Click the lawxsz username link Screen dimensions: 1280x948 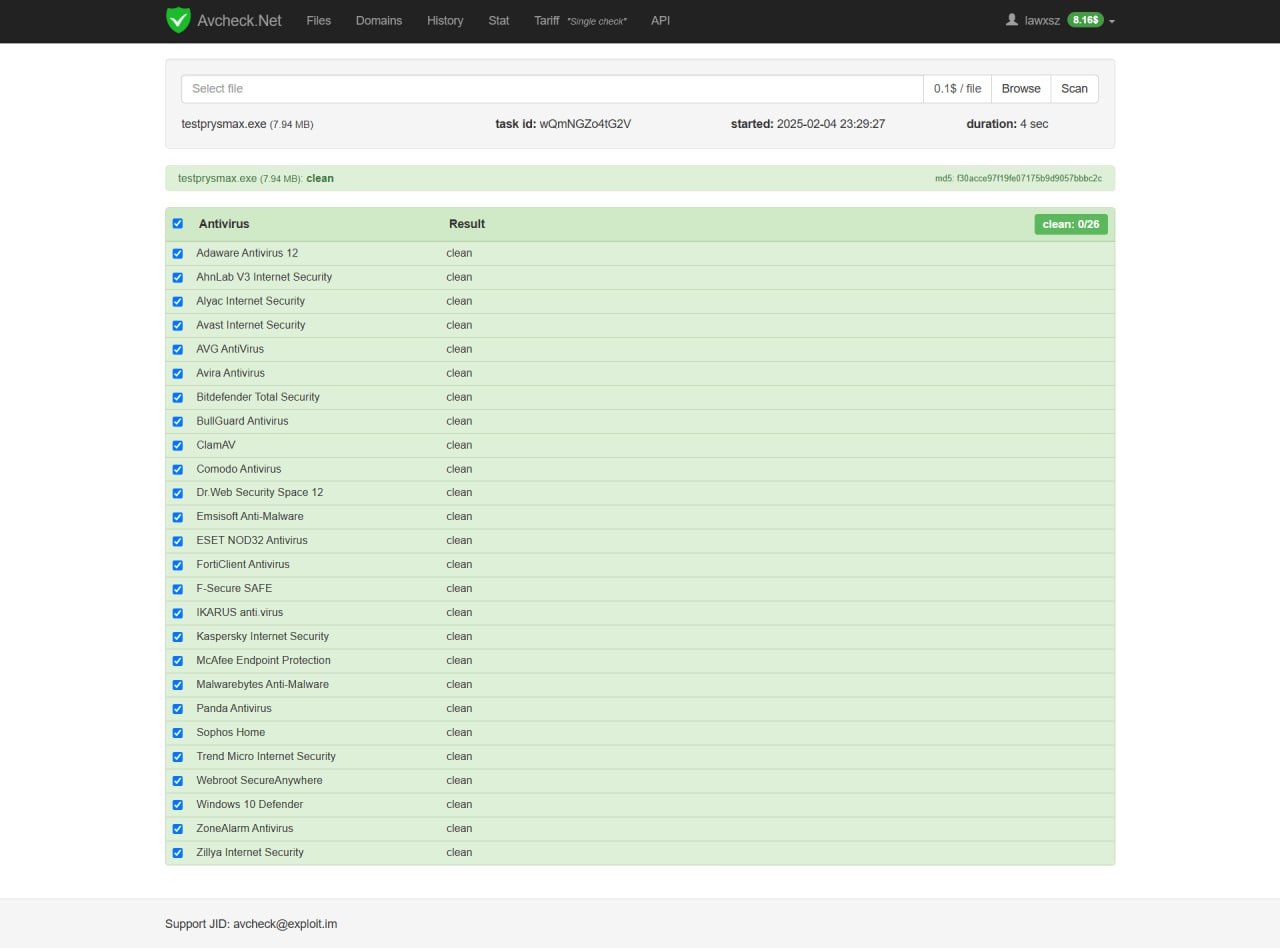(1042, 20)
